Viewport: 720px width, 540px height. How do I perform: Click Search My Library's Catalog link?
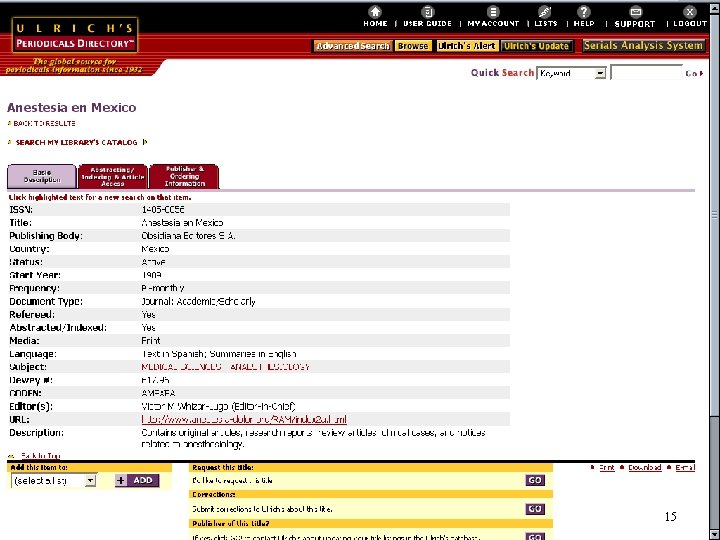pyautogui.click(x=76, y=142)
